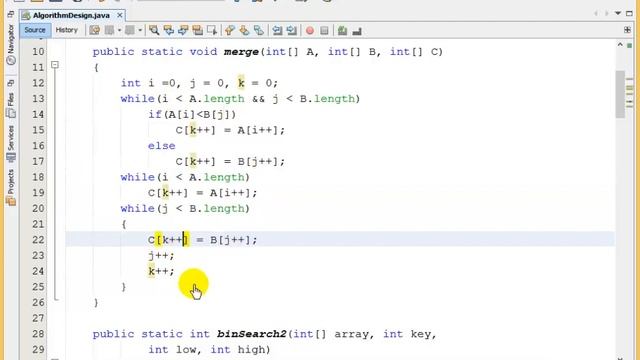
Task: Click 'int low, int high)' on line 29
Action: [x=209, y=350]
